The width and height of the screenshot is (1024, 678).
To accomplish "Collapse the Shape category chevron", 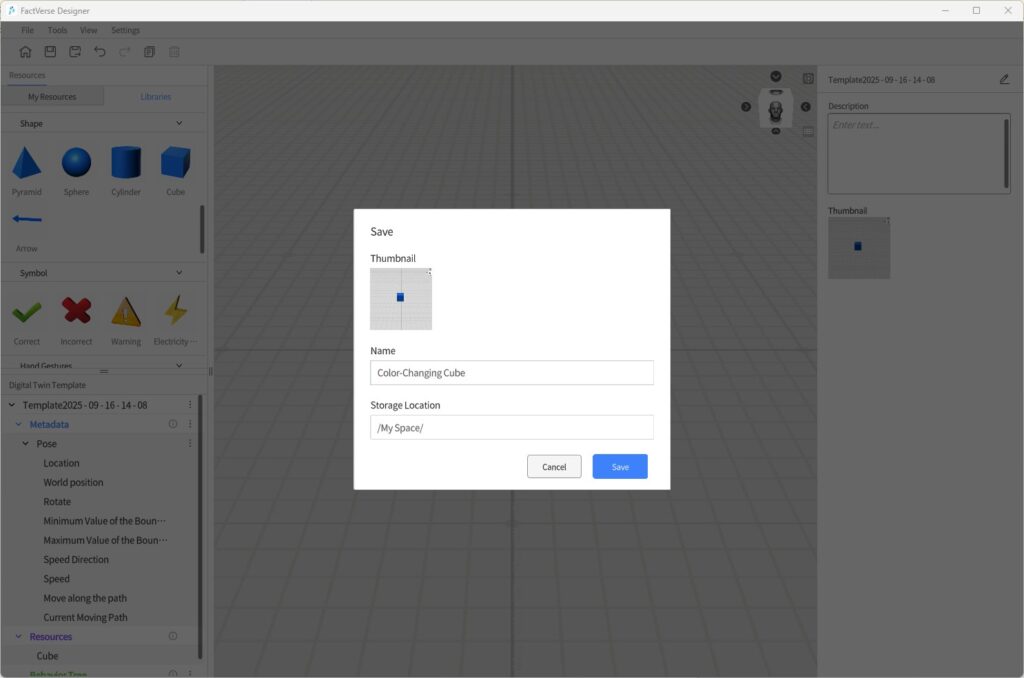I will (179, 124).
